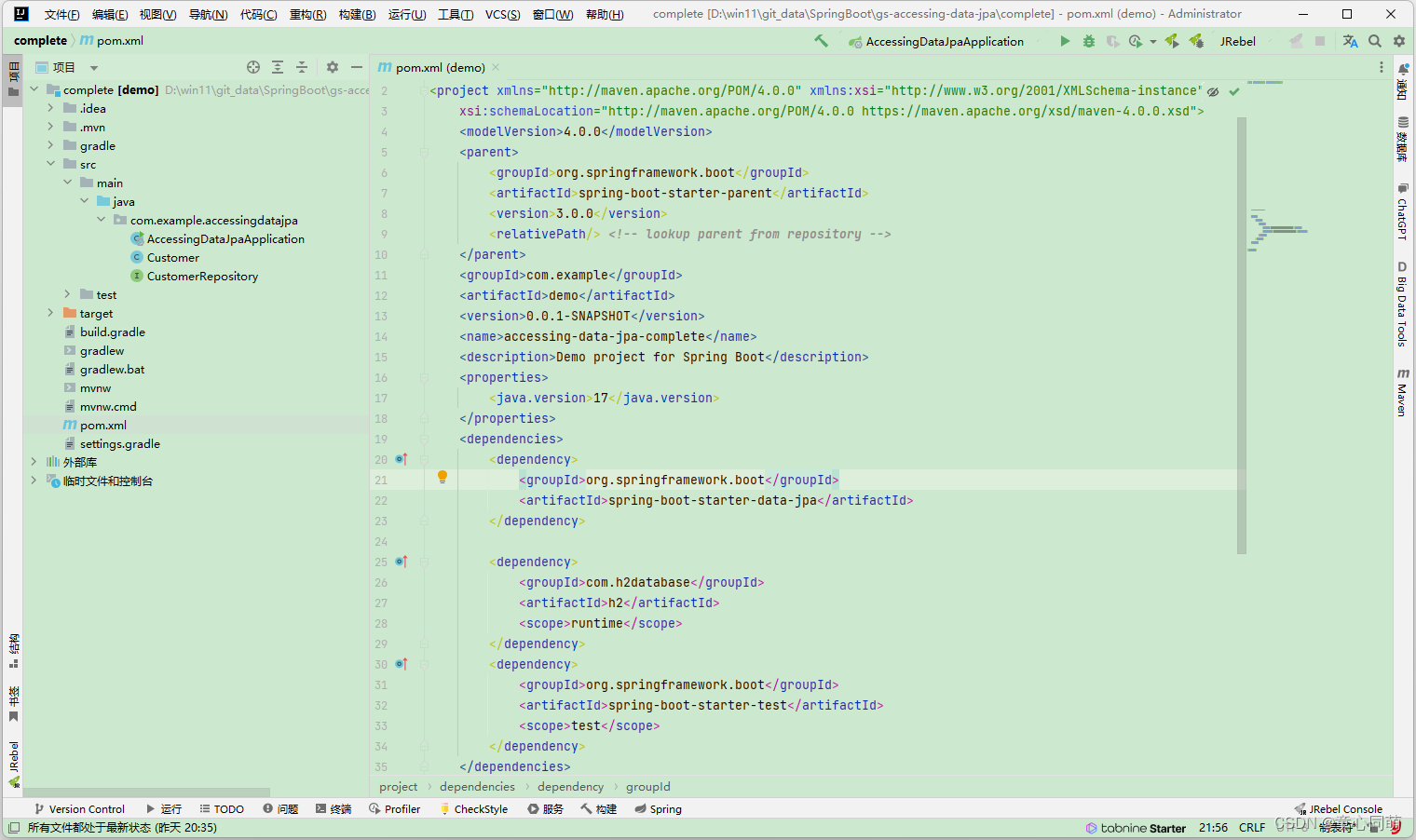Open the ChatGPT sidebar panel
Image resolution: width=1416 pixels, height=840 pixels.
pos(1403,210)
